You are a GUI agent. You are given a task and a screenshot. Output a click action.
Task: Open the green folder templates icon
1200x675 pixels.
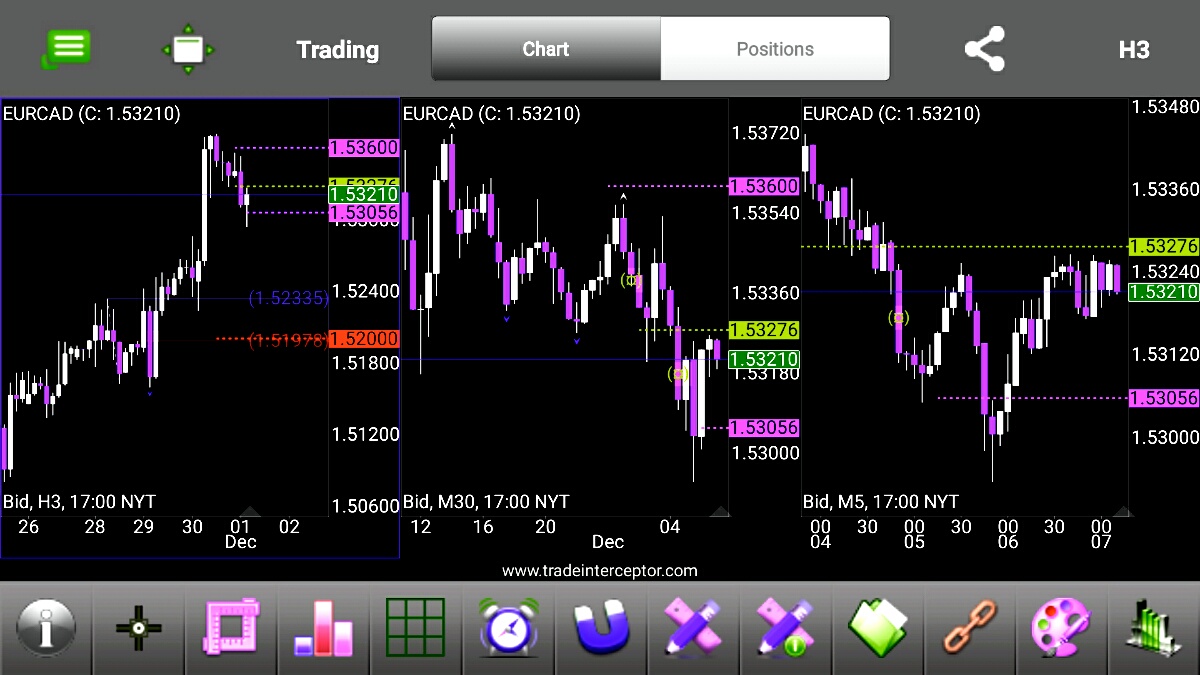877,629
